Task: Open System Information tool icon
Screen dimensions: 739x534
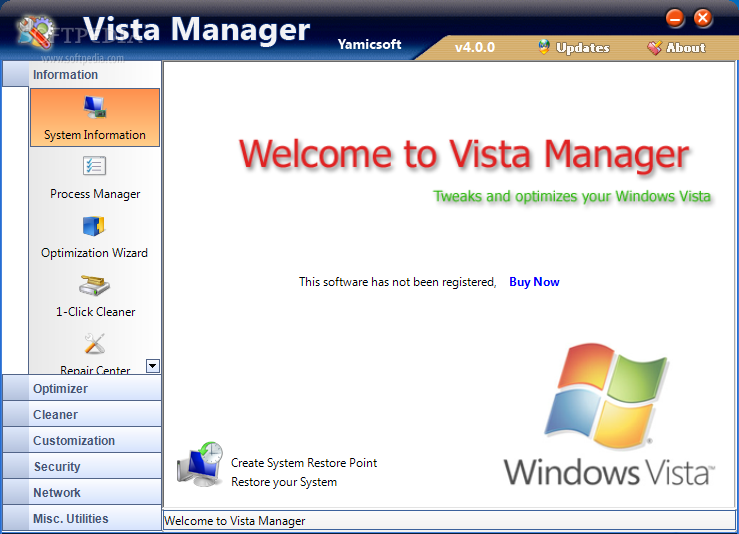Action: click(x=95, y=107)
